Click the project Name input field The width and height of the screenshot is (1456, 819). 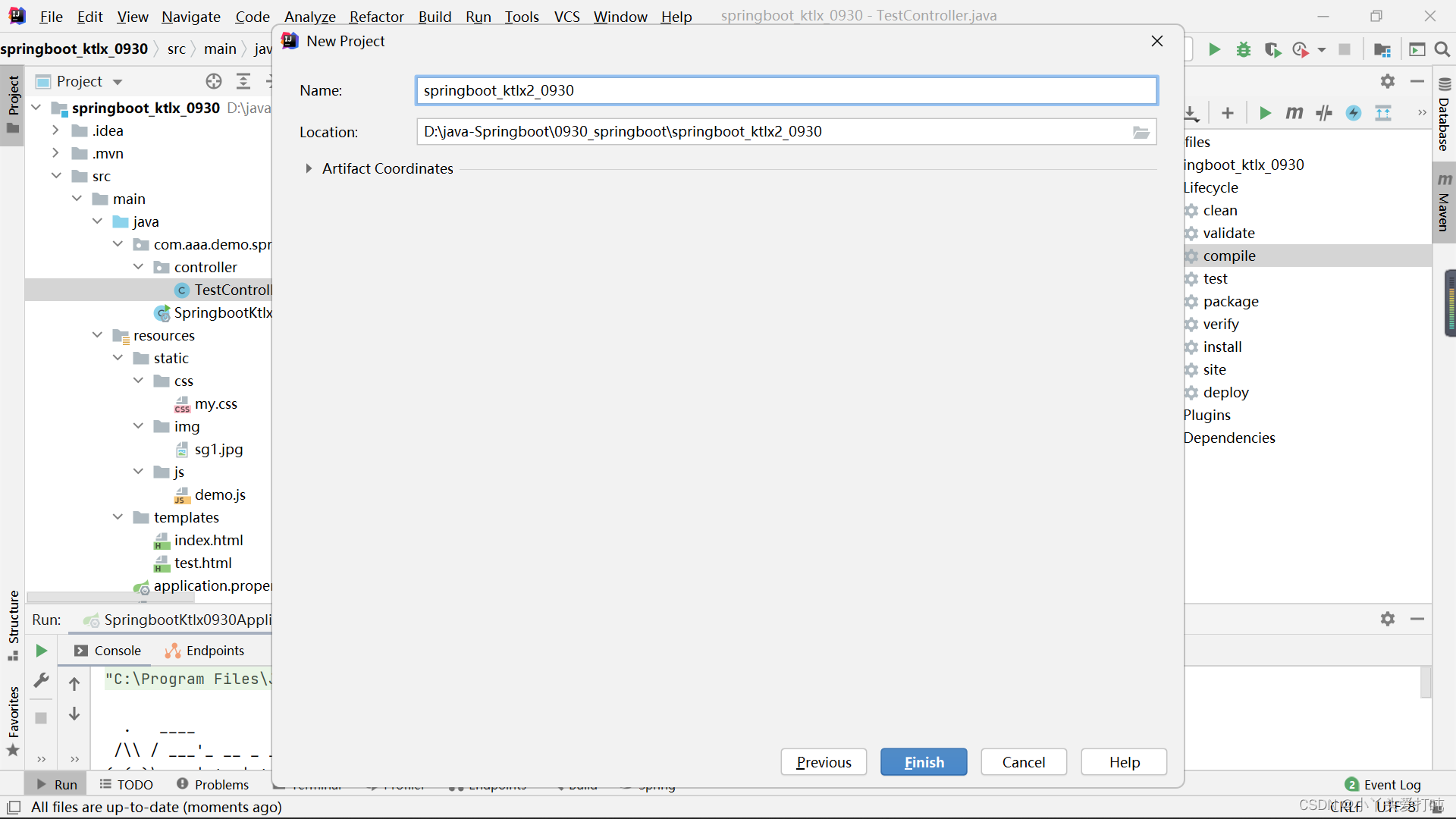click(786, 90)
